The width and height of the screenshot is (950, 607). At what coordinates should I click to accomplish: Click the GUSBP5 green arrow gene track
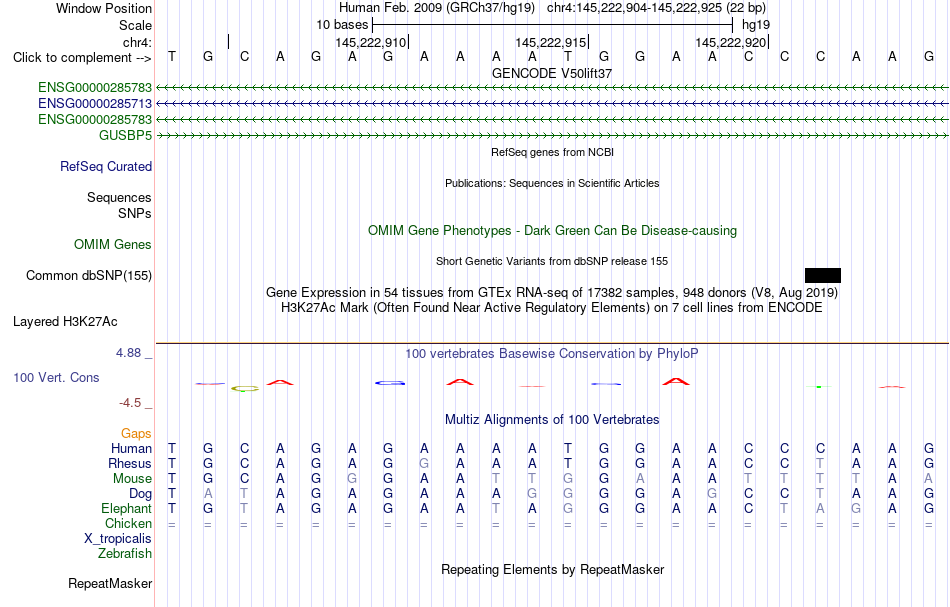click(x=552, y=136)
